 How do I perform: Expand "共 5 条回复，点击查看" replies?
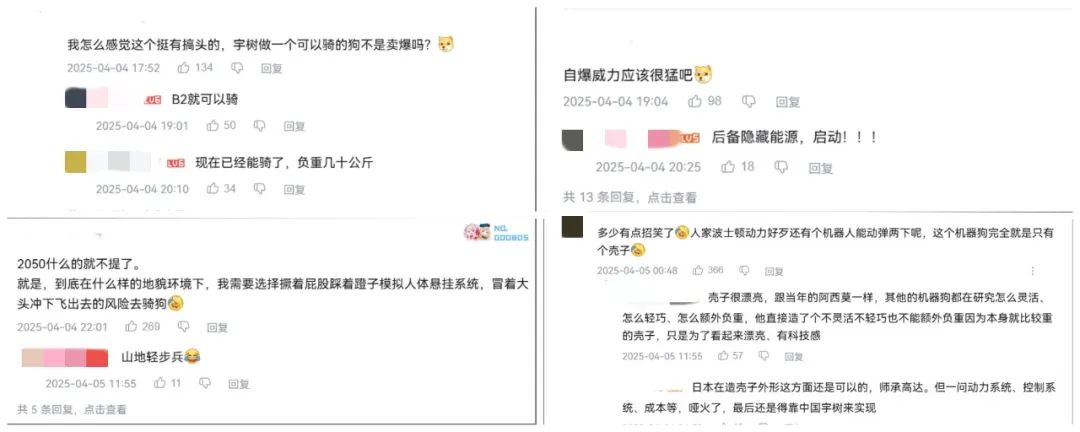(x=72, y=409)
